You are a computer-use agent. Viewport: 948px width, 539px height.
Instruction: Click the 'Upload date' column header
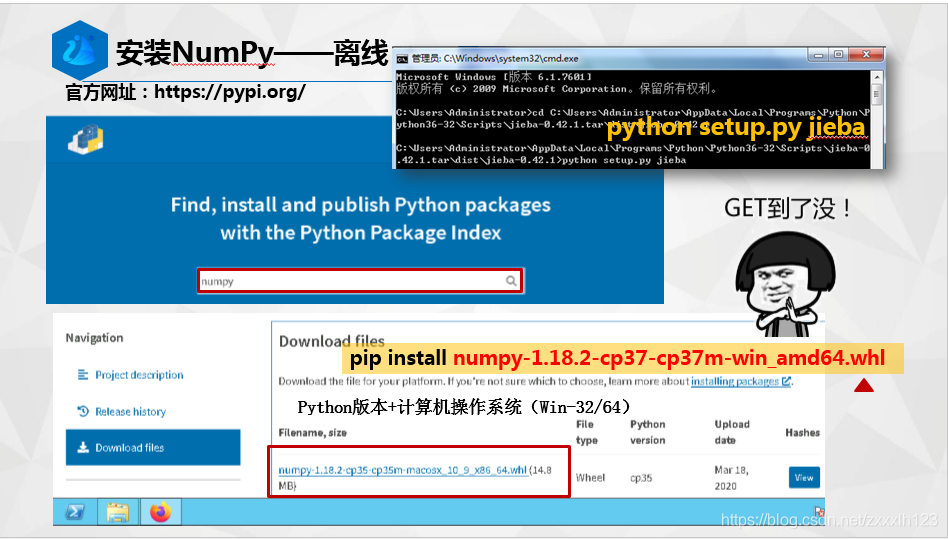[732, 432]
